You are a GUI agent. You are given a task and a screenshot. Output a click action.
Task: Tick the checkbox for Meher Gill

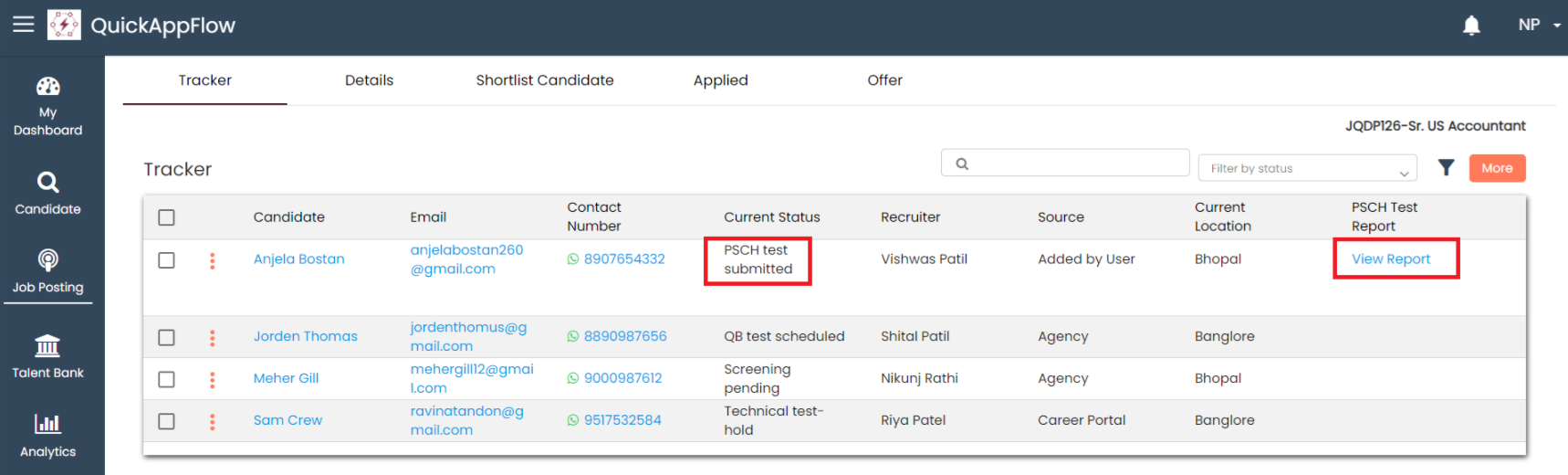click(x=166, y=379)
